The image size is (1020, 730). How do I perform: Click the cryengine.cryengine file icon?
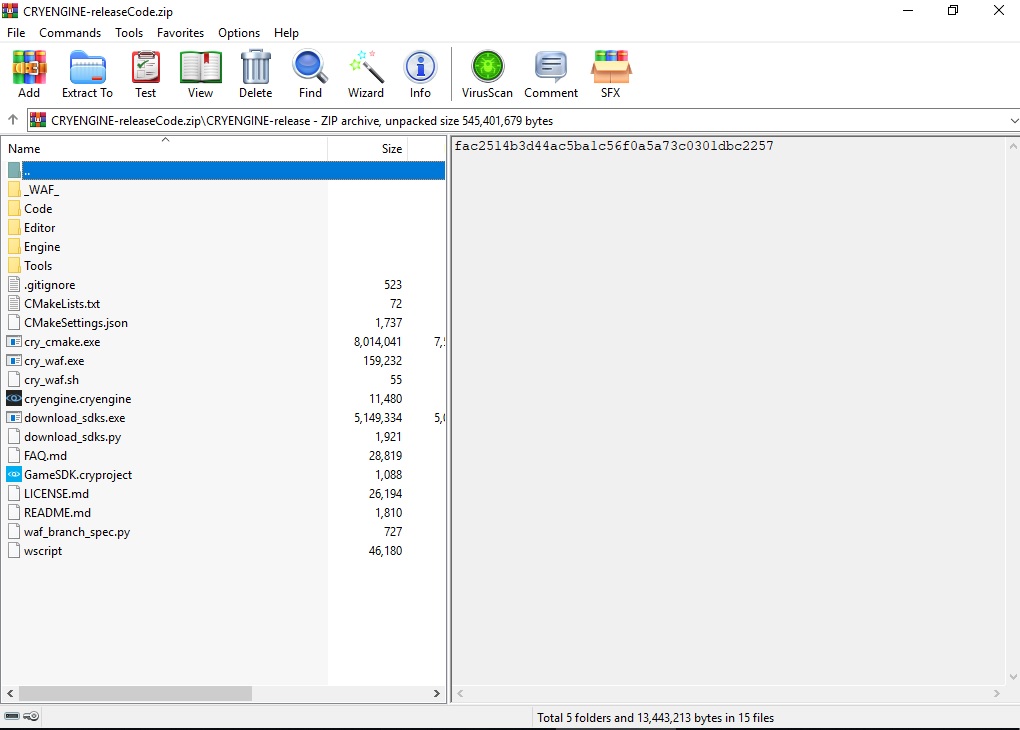tap(14, 398)
